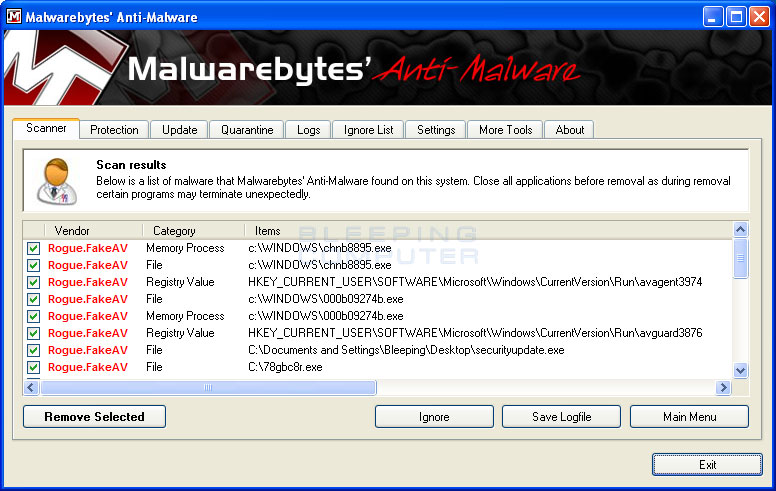Click the vertical scrollbar up arrow
Screen dimensions: 776x491
point(740,229)
